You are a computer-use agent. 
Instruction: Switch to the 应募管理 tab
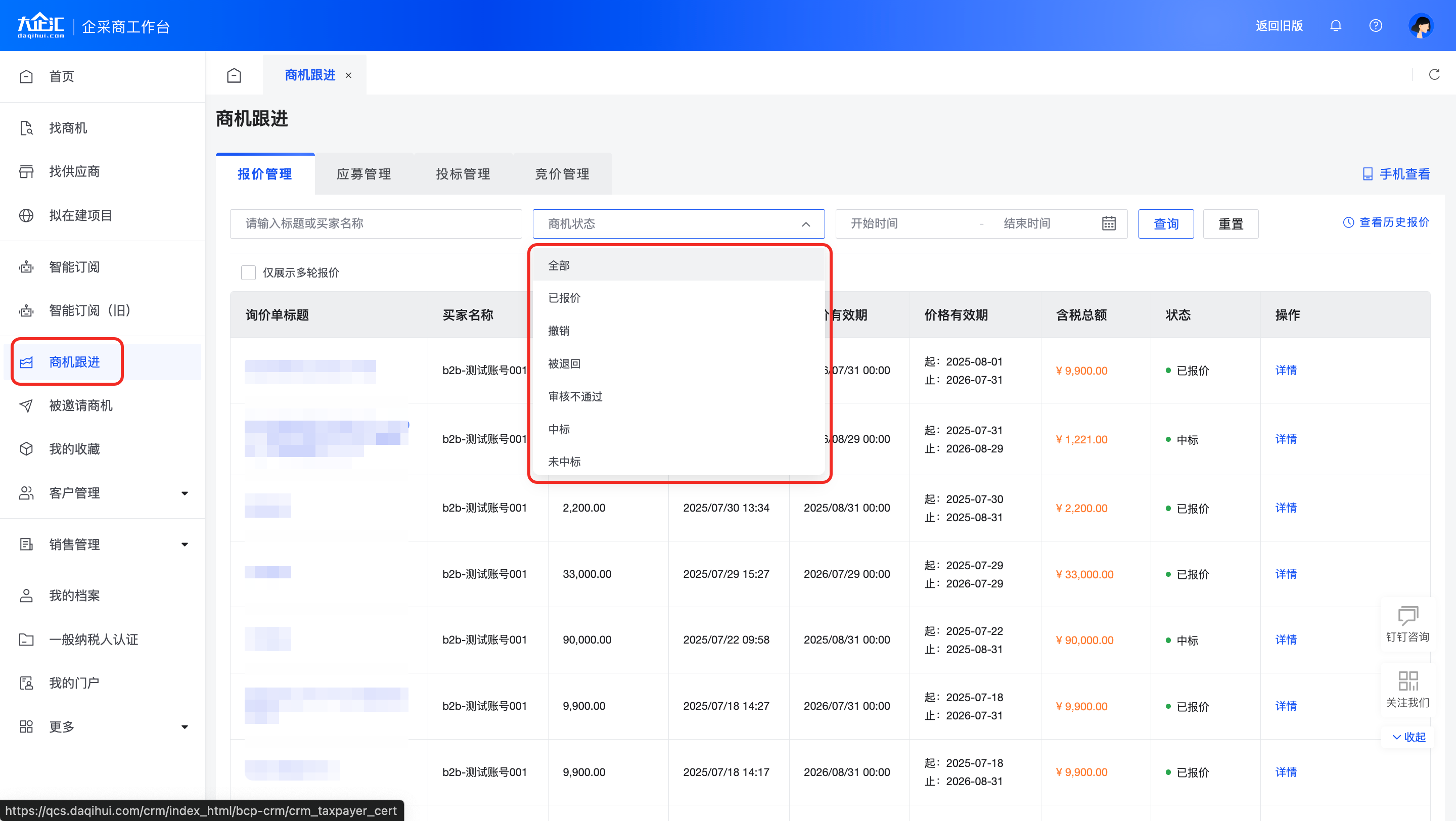click(364, 174)
